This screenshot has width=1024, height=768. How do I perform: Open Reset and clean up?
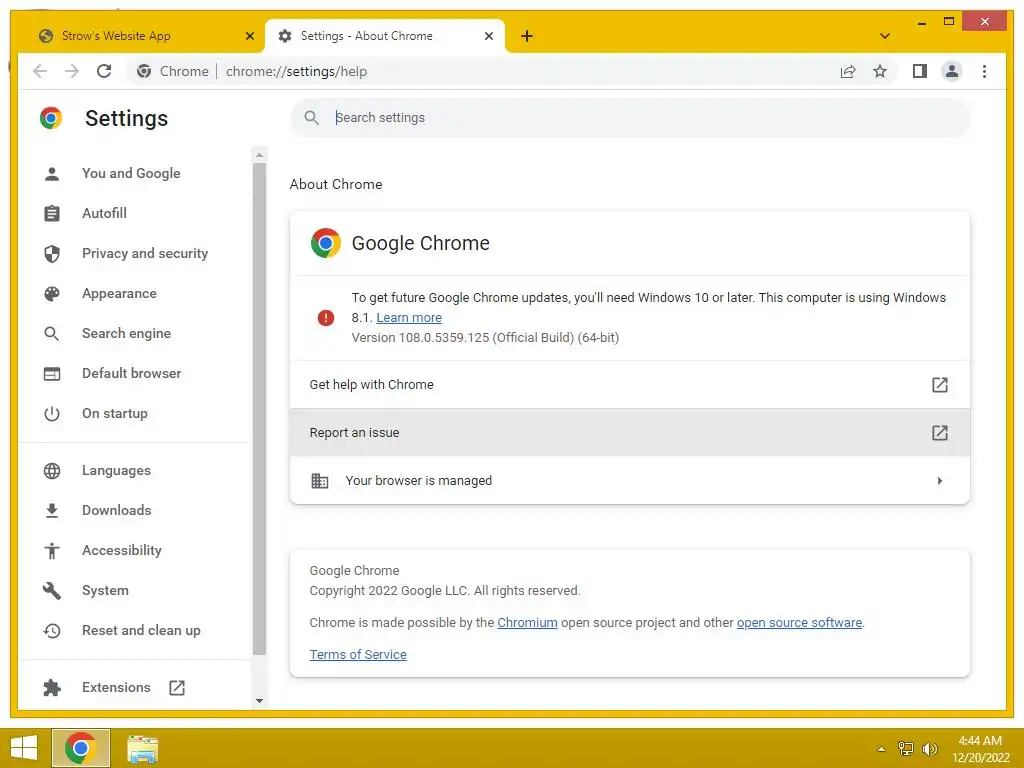[x=141, y=630]
